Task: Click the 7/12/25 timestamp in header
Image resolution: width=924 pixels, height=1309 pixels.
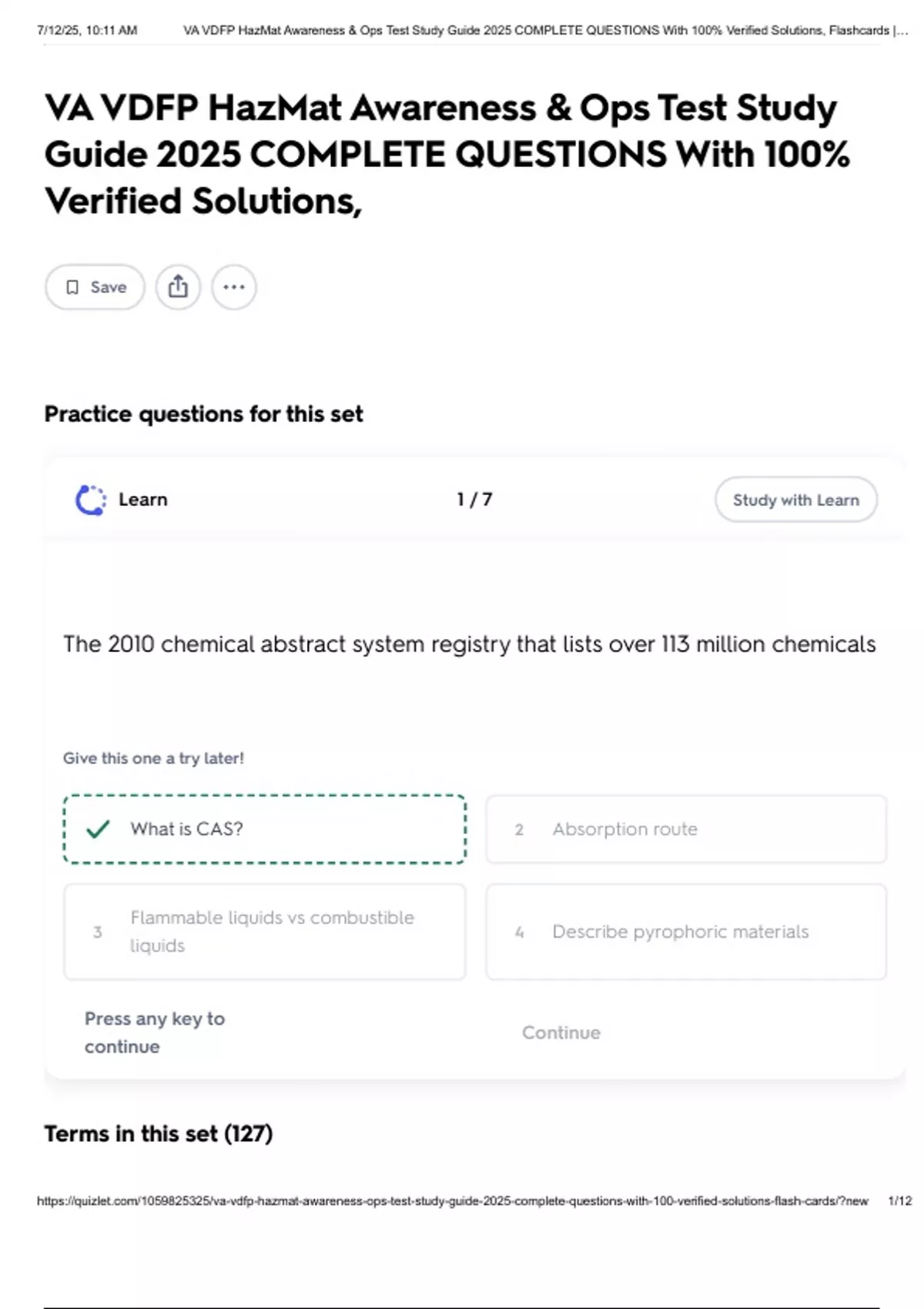Action: 87,31
